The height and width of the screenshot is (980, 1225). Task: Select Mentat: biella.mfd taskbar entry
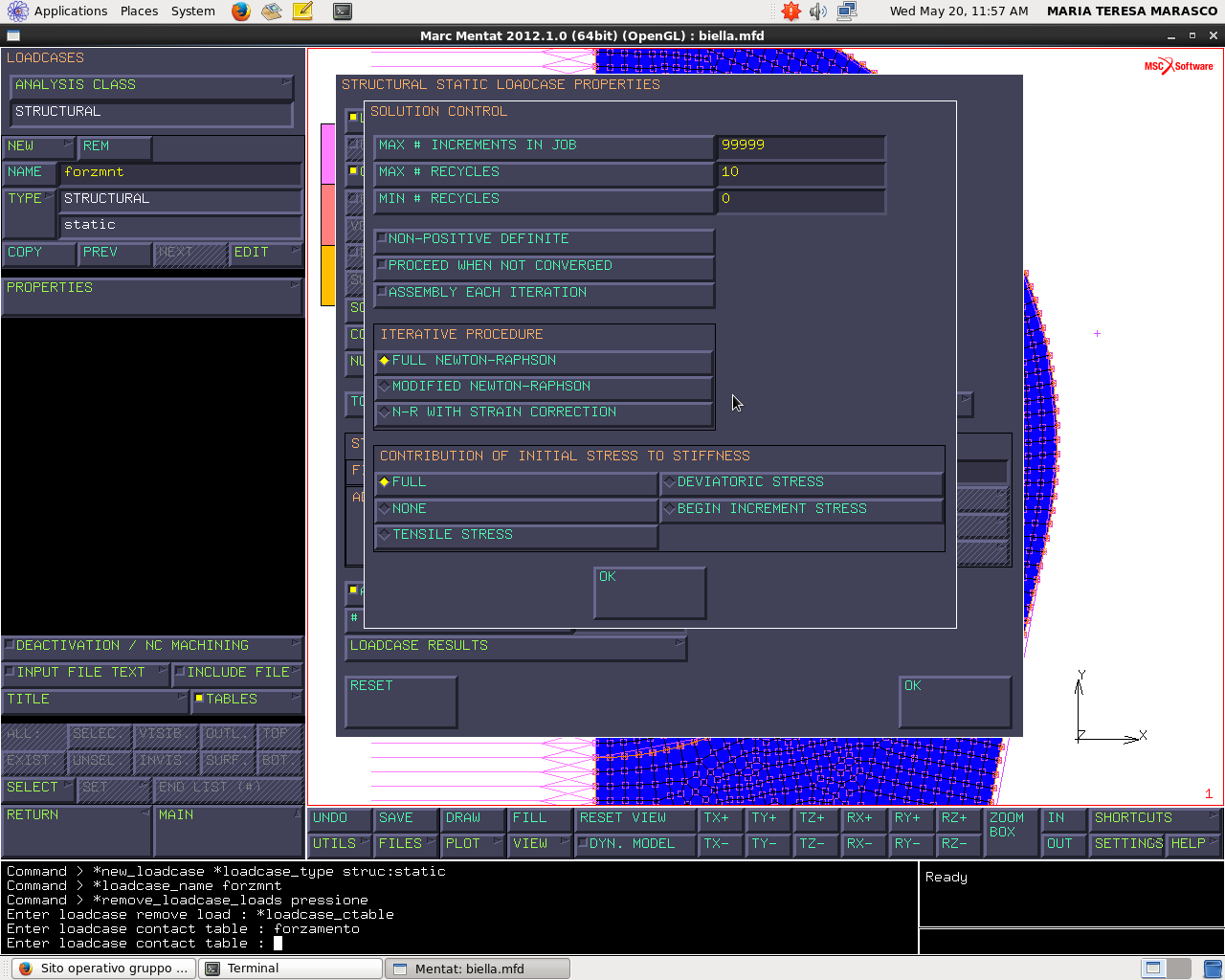click(478, 969)
